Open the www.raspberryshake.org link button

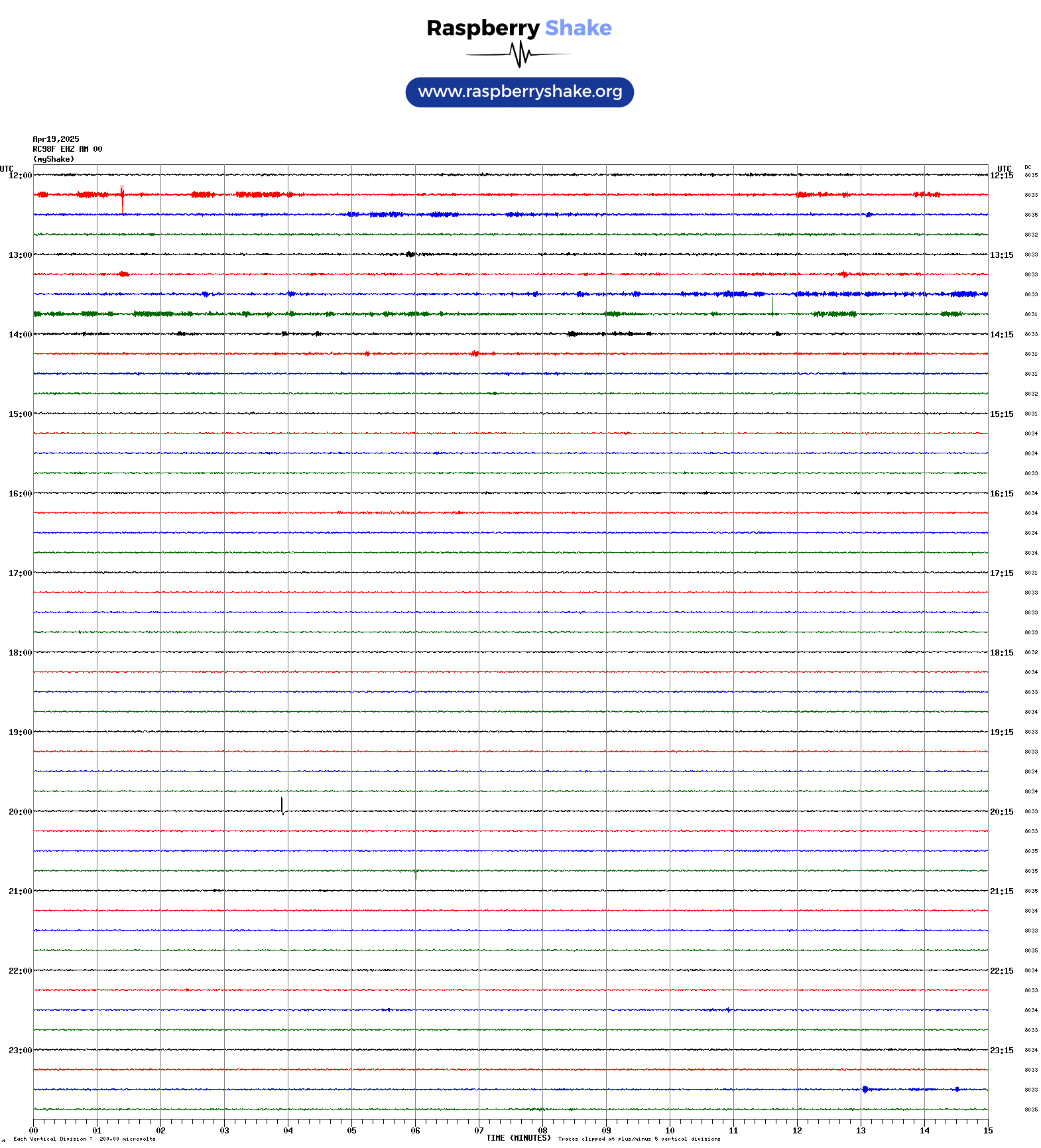(x=520, y=92)
